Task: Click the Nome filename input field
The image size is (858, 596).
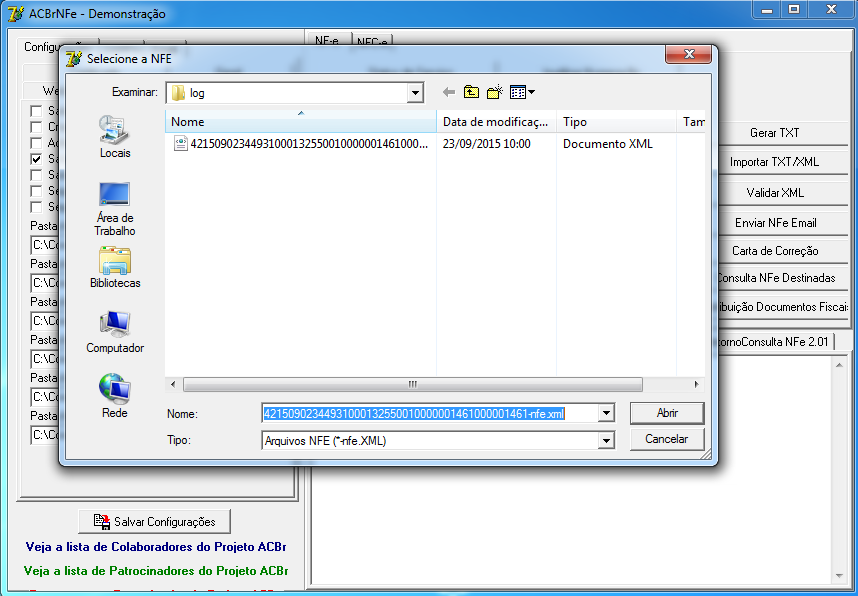Action: (x=430, y=413)
